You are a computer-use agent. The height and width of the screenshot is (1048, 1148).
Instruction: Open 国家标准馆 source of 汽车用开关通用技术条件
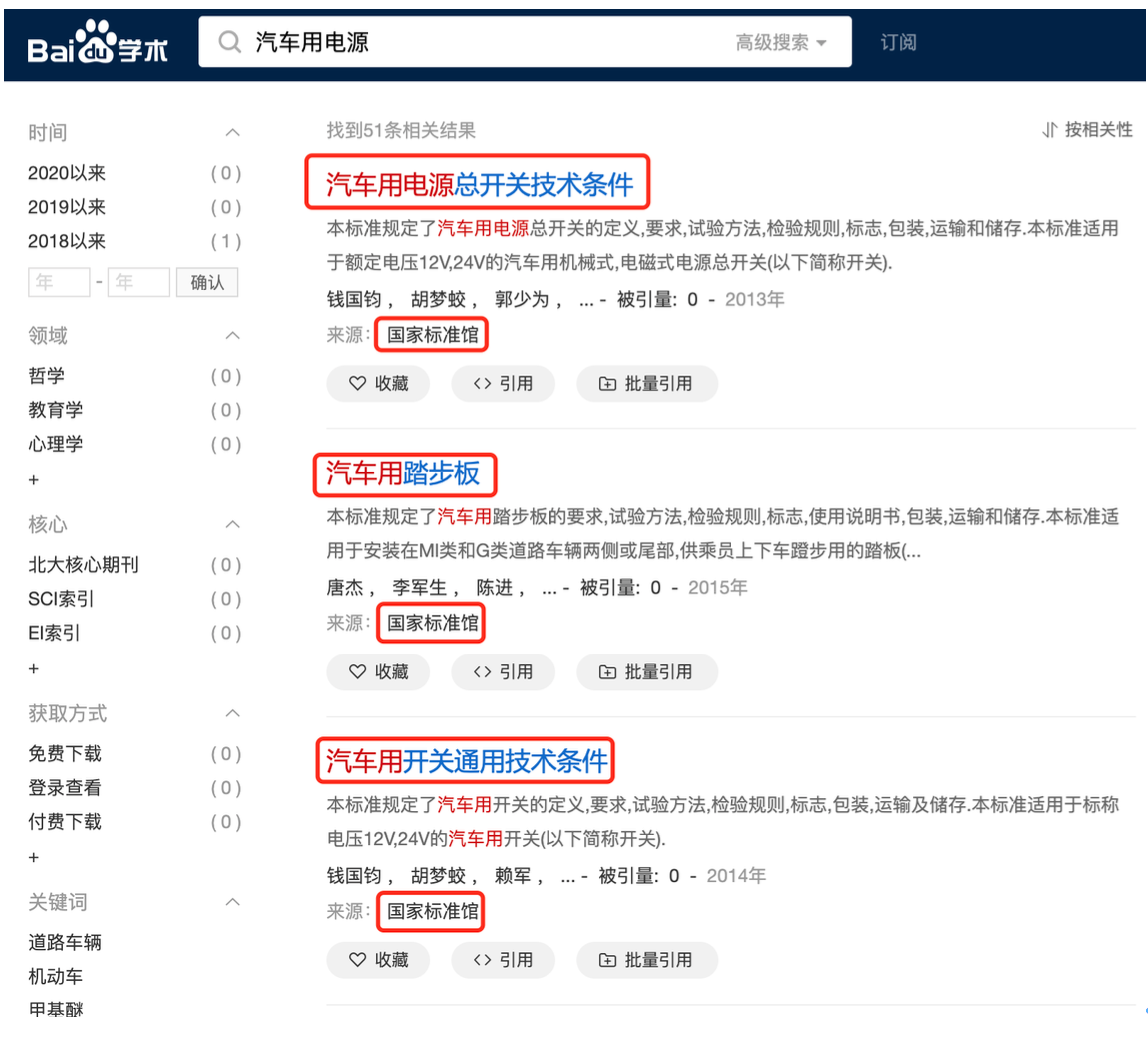pos(433,911)
